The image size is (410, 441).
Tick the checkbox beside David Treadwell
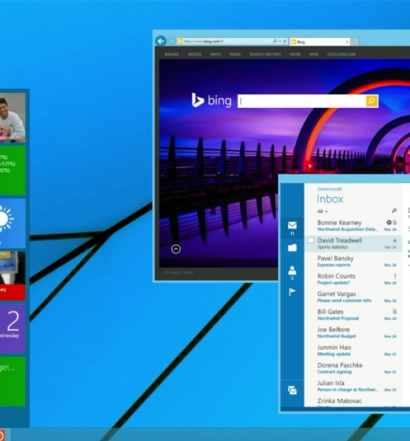click(311, 240)
